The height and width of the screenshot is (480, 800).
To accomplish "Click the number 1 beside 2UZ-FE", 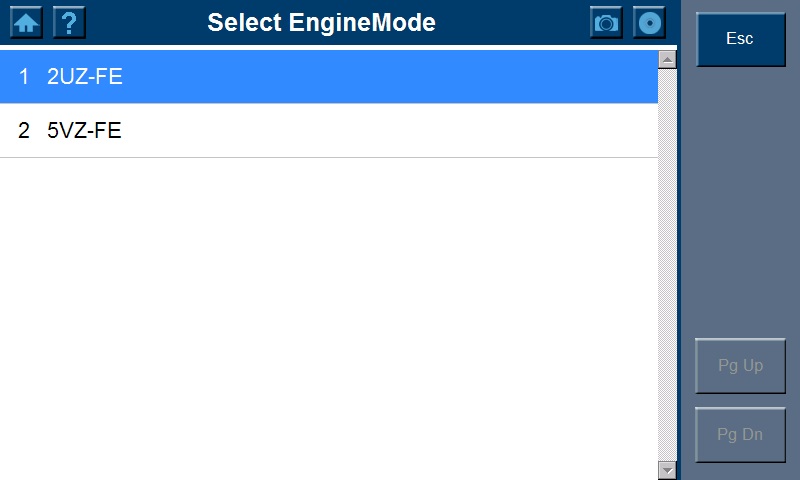I will (24, 77).
